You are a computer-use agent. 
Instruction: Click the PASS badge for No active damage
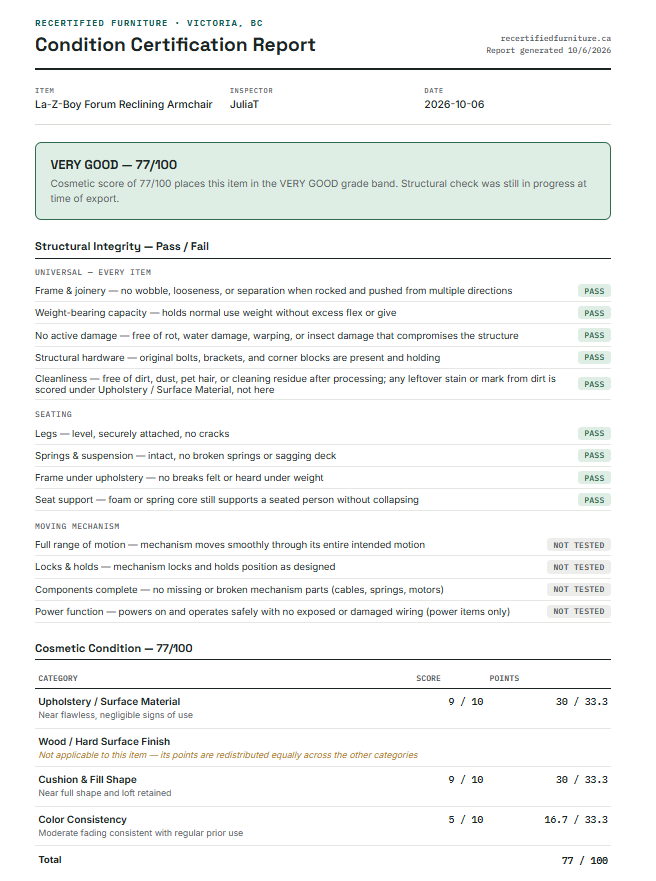[x=594, y=335]
